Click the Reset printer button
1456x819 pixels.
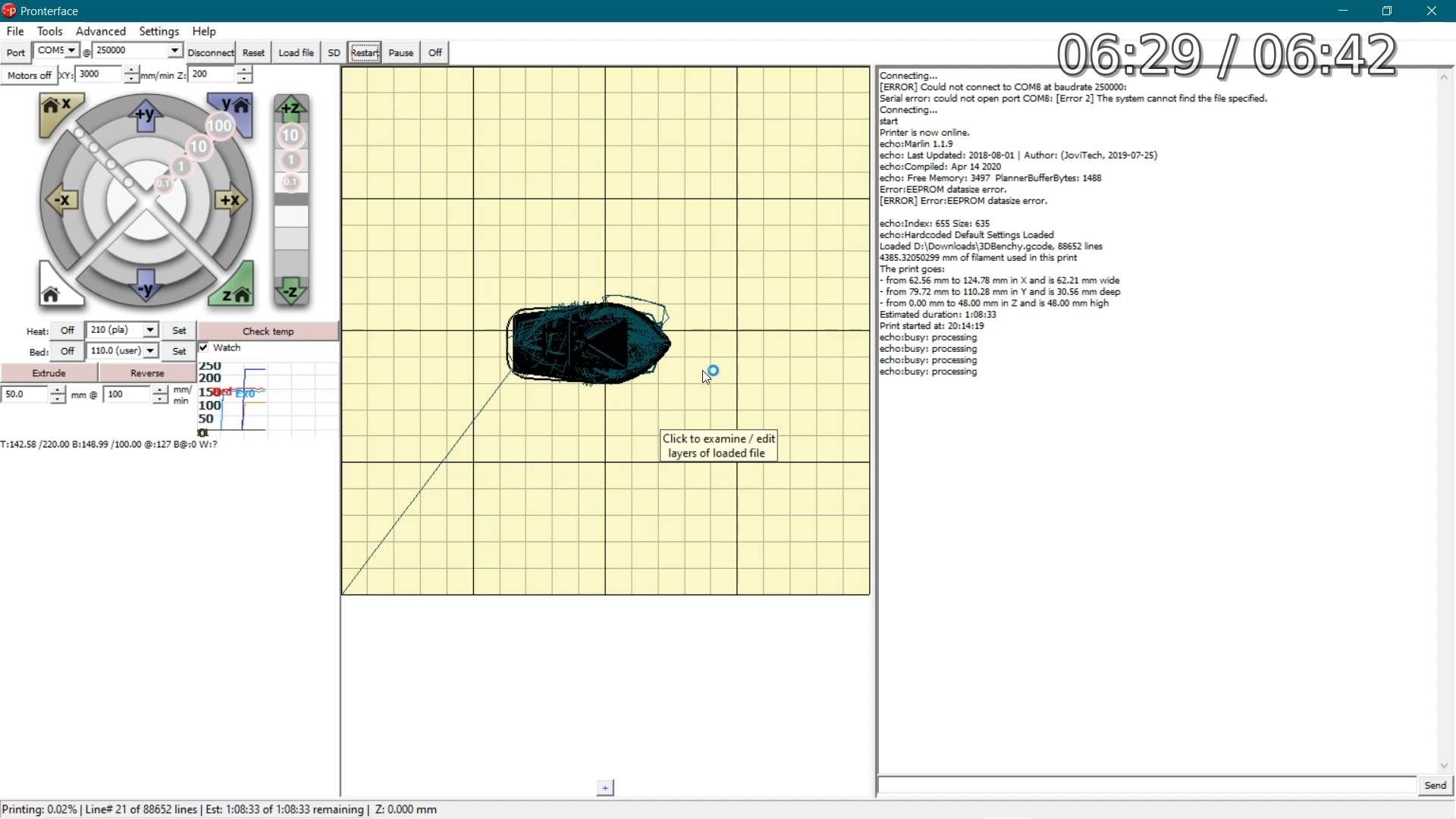(254, 52)
